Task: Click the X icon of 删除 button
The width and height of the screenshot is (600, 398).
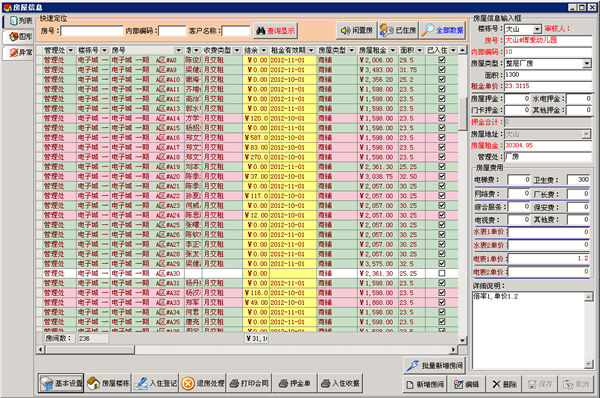Action: 496,384
